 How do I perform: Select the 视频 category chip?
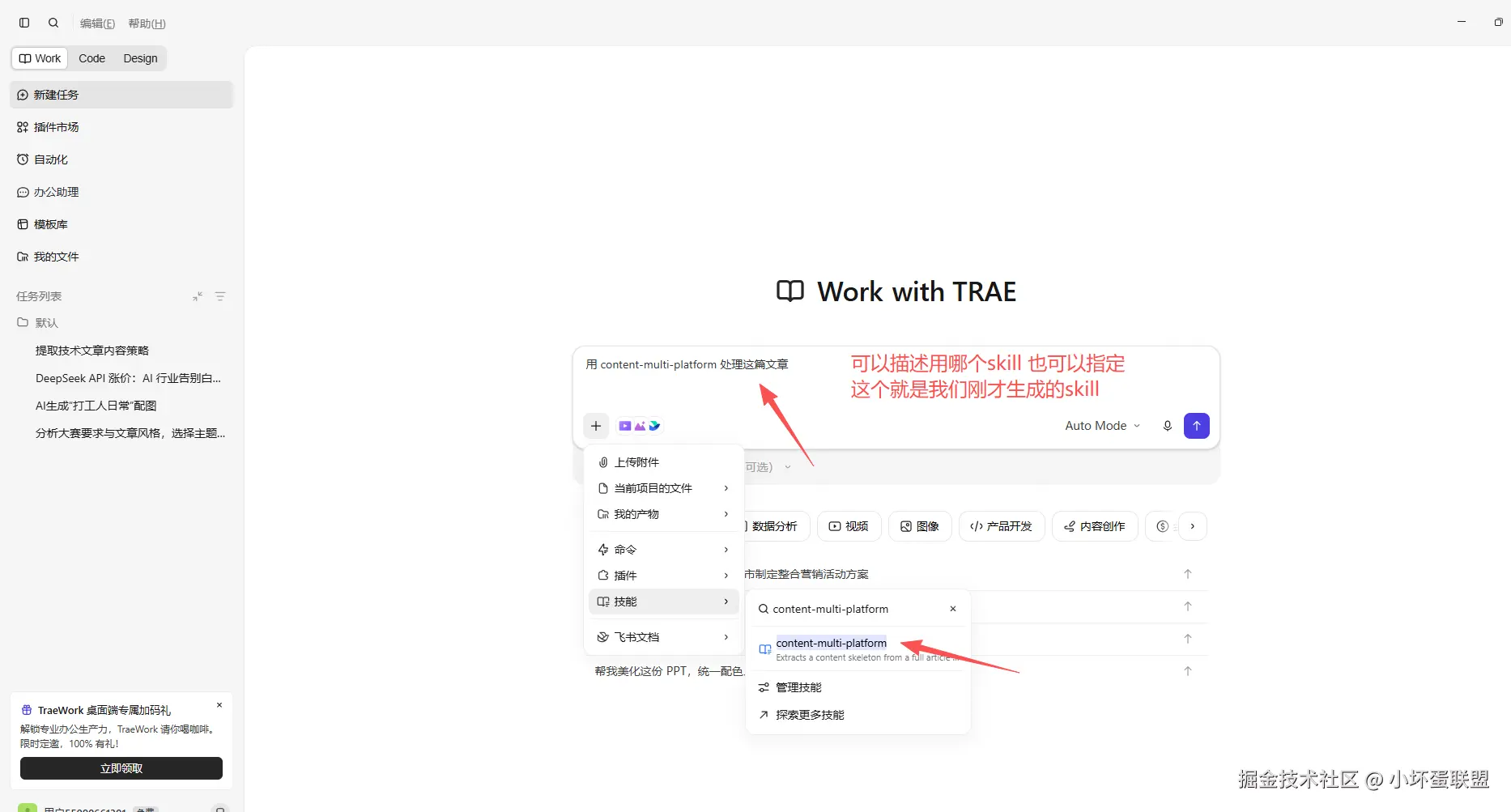[x=849, y=526]
